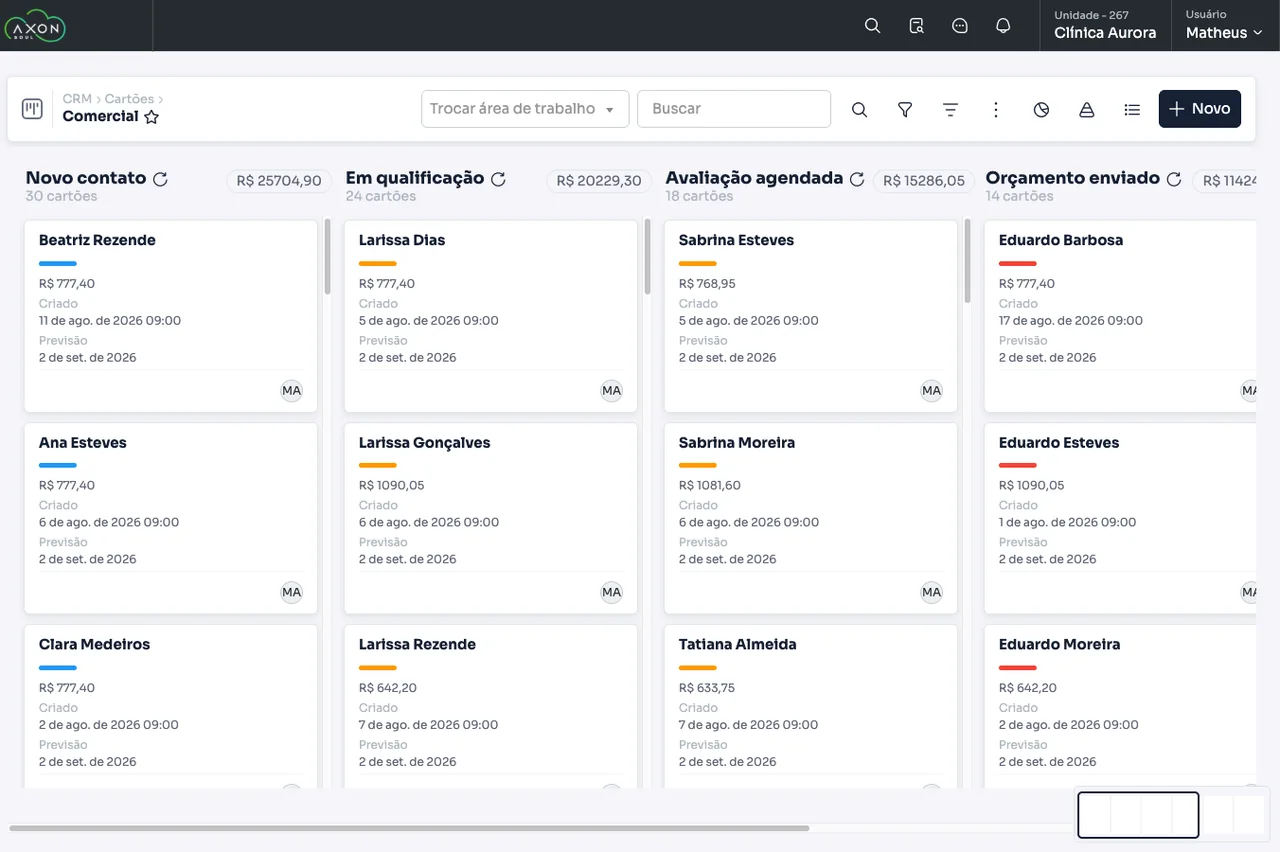Click '11 de ago. de 2026 09:00' date

click(110, 321)
